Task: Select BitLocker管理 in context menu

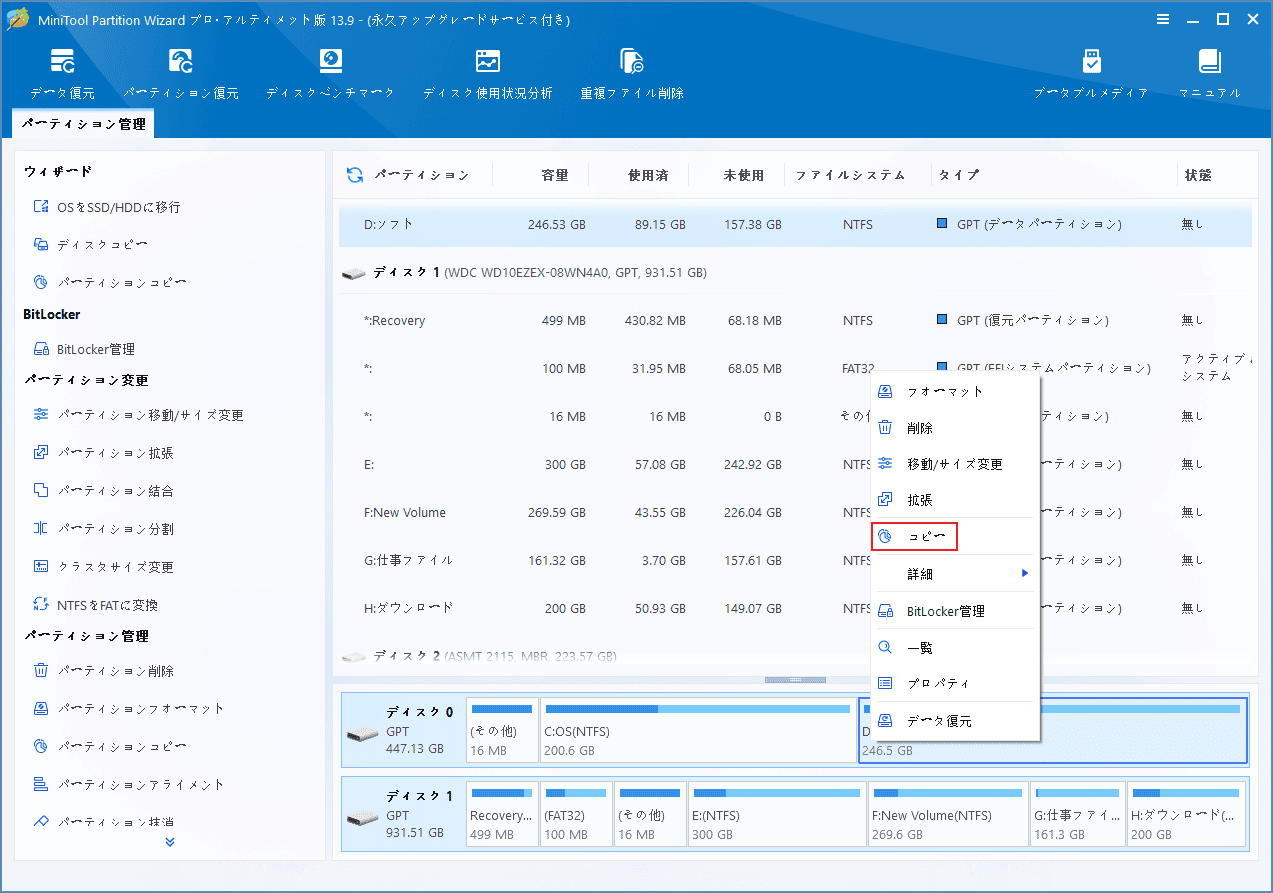Action: click(x=956, y=611)
